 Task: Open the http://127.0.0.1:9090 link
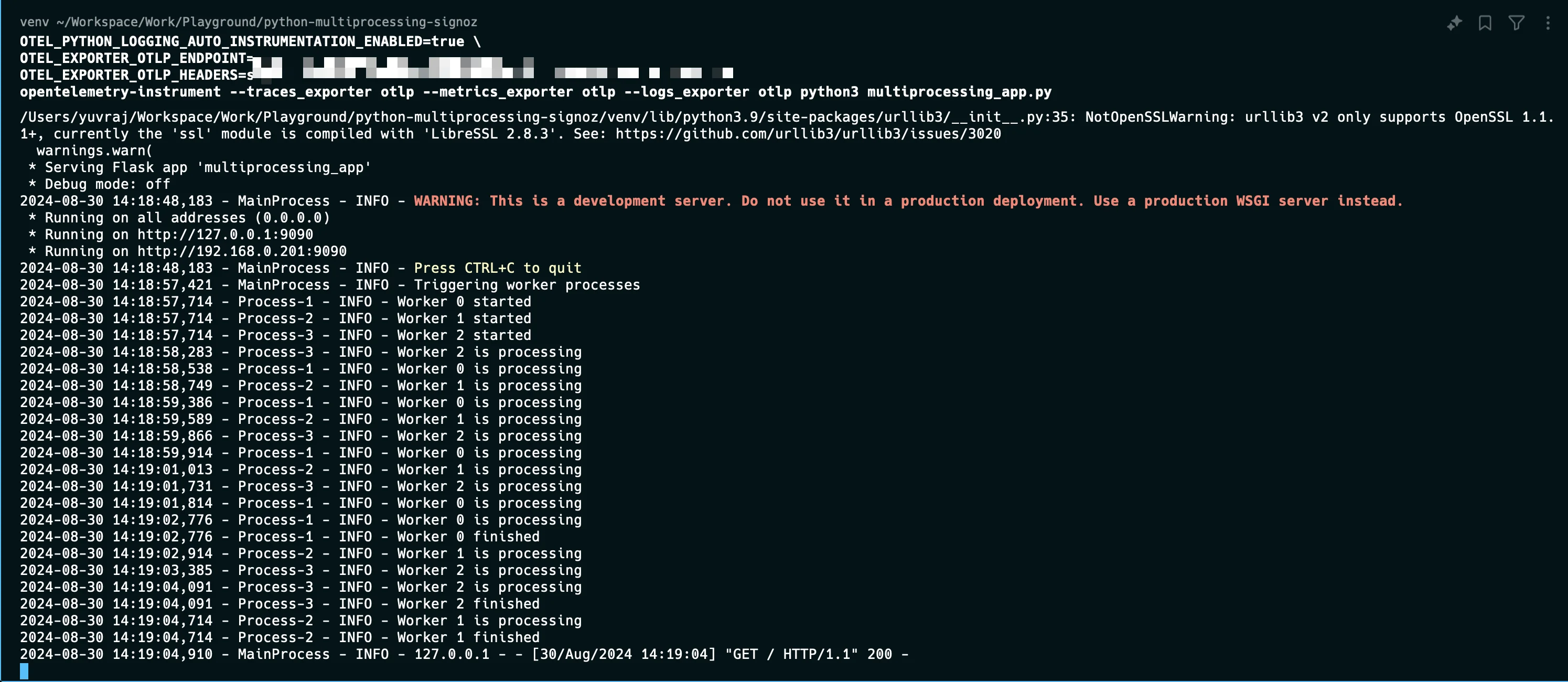225,235
